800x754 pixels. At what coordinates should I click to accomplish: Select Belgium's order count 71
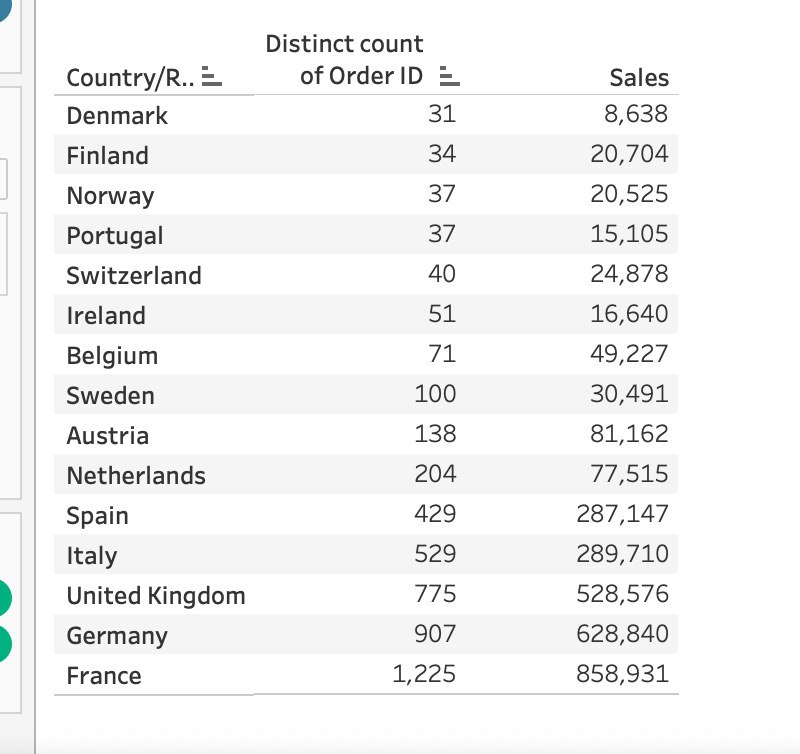tap(442, 354)
